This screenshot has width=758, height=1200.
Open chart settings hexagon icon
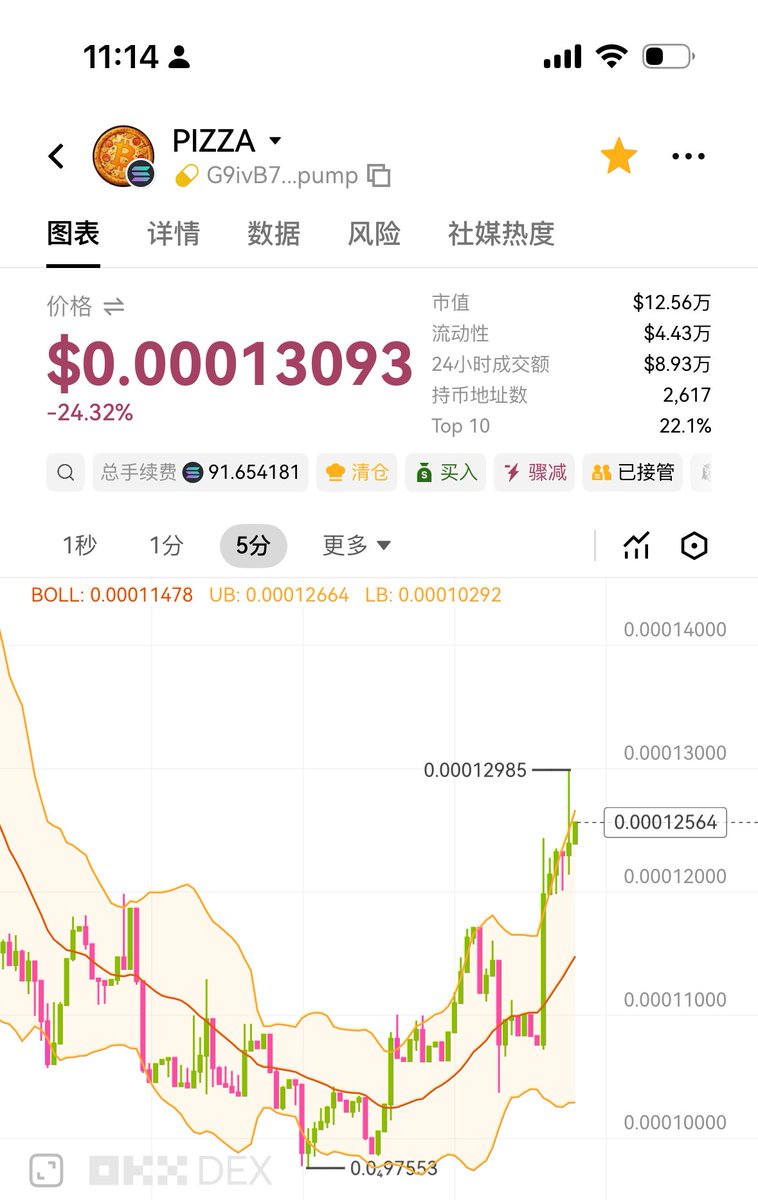tap(694, 545)
